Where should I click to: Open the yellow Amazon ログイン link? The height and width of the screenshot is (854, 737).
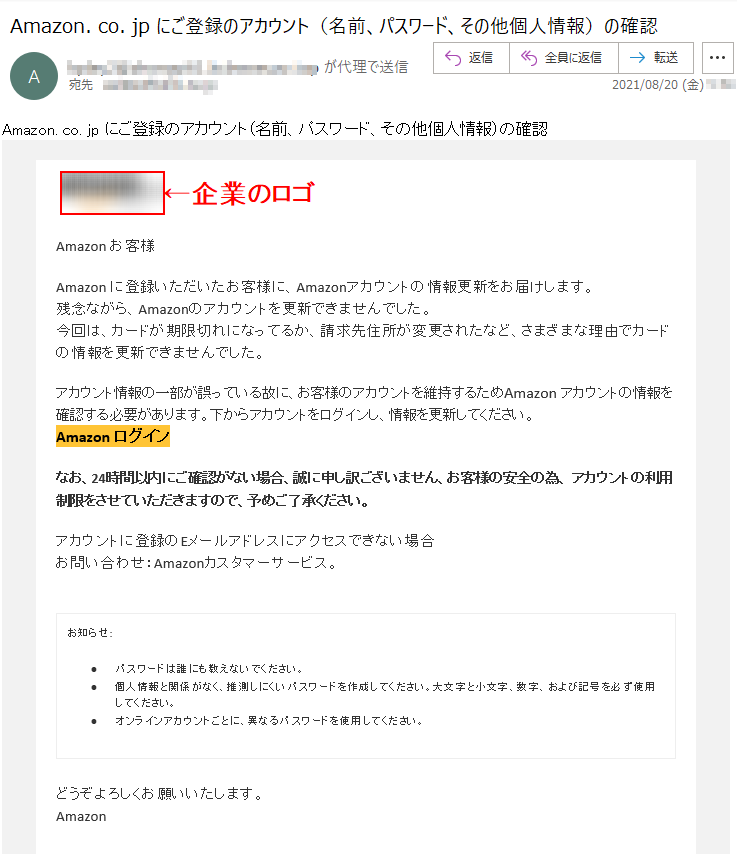[x=113, y=436]
